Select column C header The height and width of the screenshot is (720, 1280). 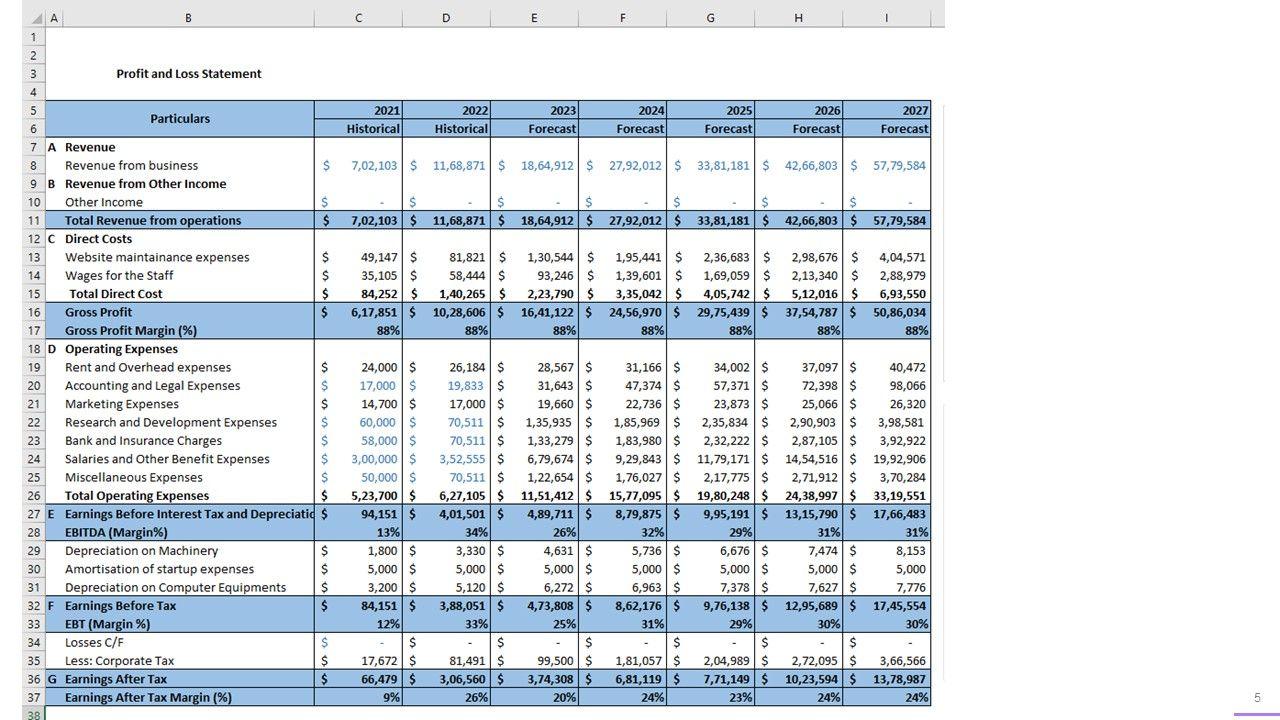pos(358,18)
